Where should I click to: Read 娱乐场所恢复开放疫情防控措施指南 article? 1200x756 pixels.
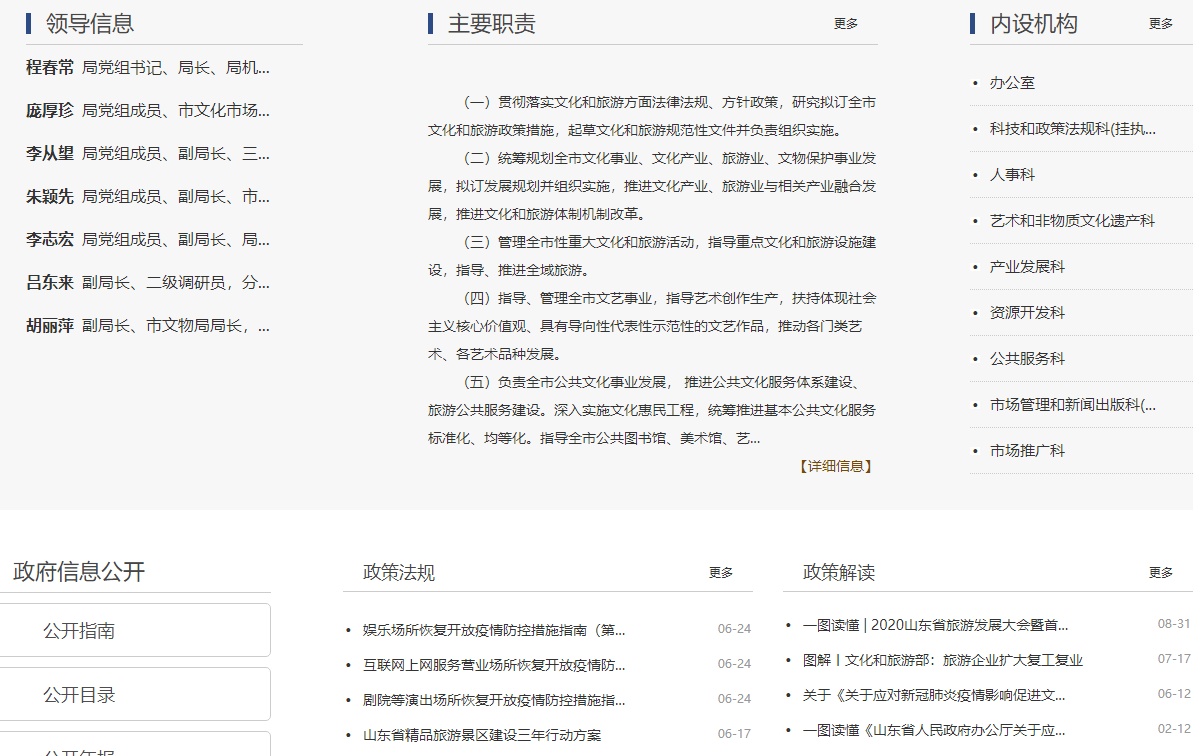(494, 630)
